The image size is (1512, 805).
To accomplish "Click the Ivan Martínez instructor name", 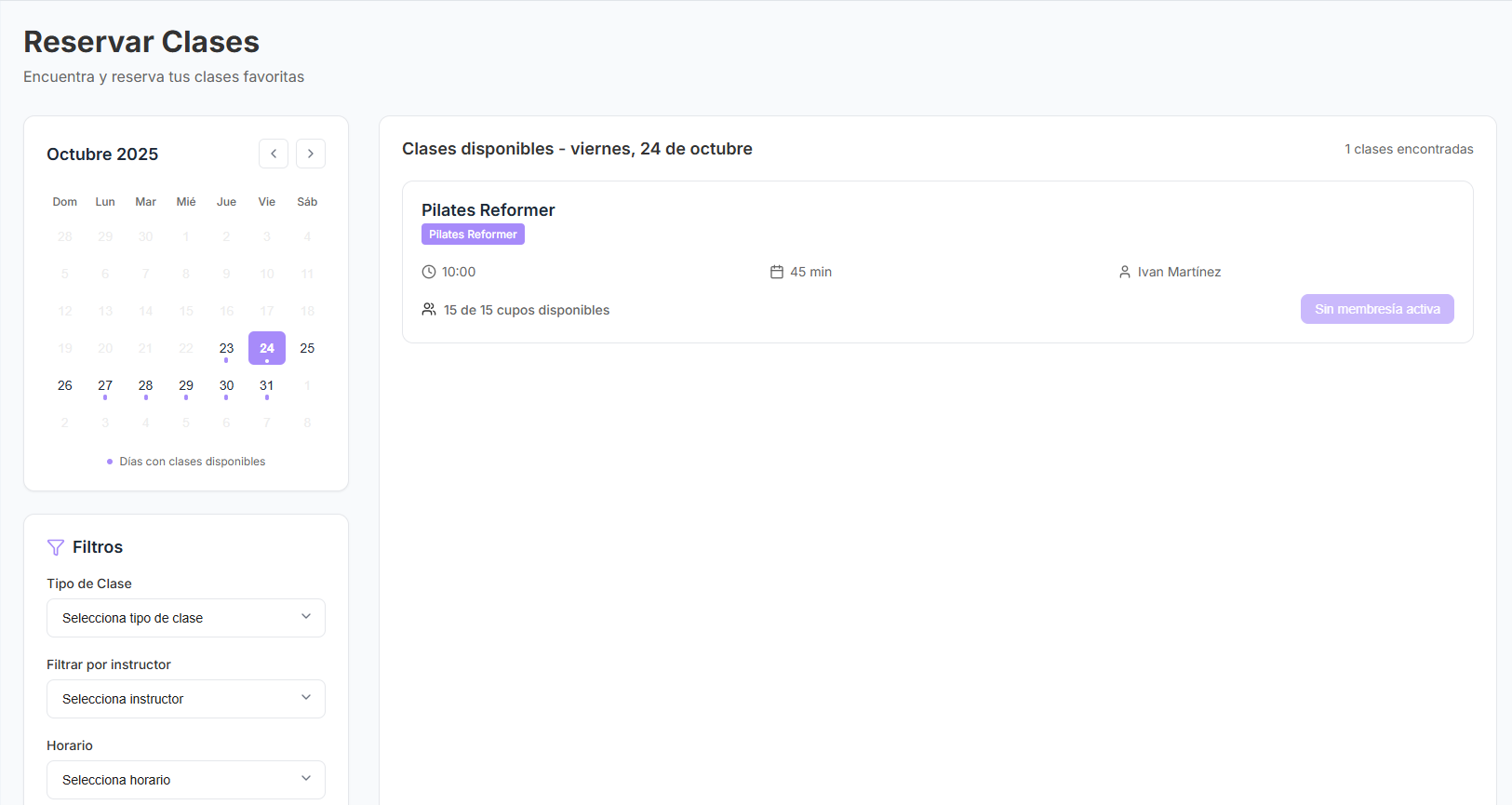I will pos(1179,272).
